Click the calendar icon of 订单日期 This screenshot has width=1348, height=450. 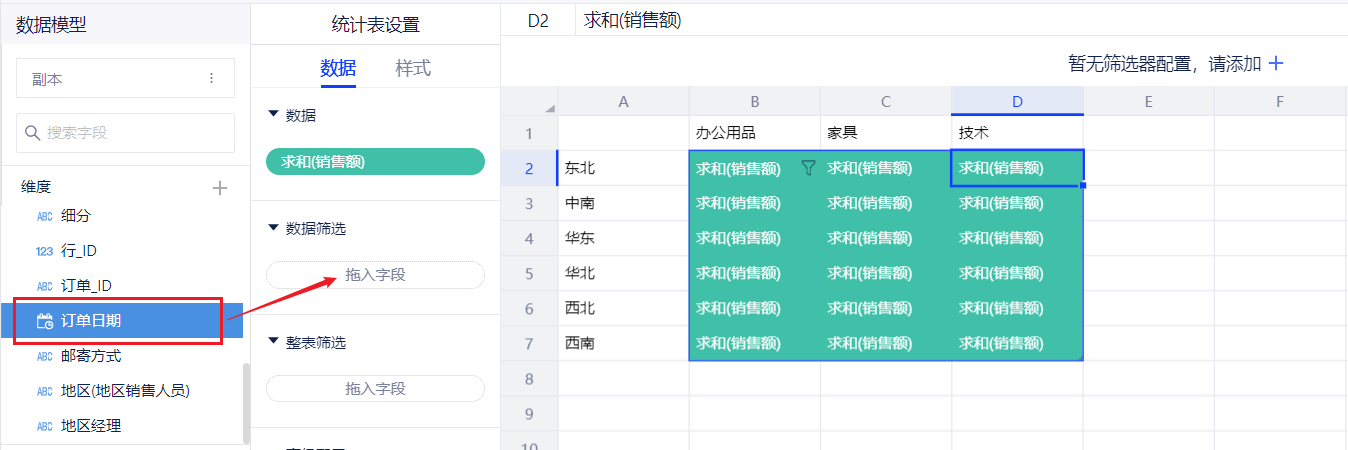pyautogui.click(x=44, y=321)
